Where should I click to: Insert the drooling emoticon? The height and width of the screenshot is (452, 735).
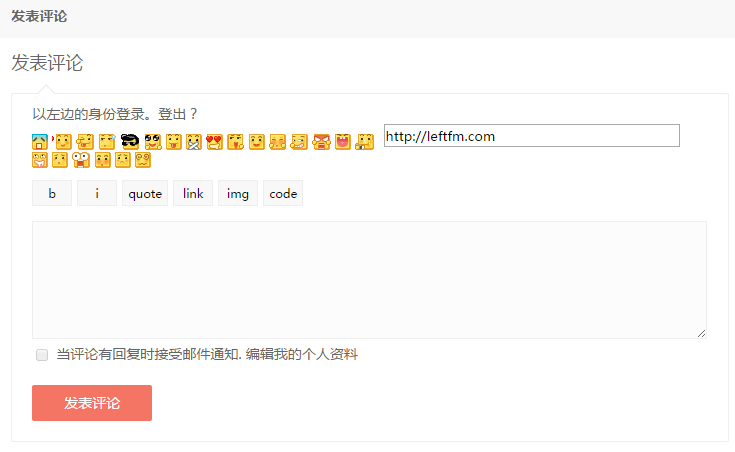point(40,160)
